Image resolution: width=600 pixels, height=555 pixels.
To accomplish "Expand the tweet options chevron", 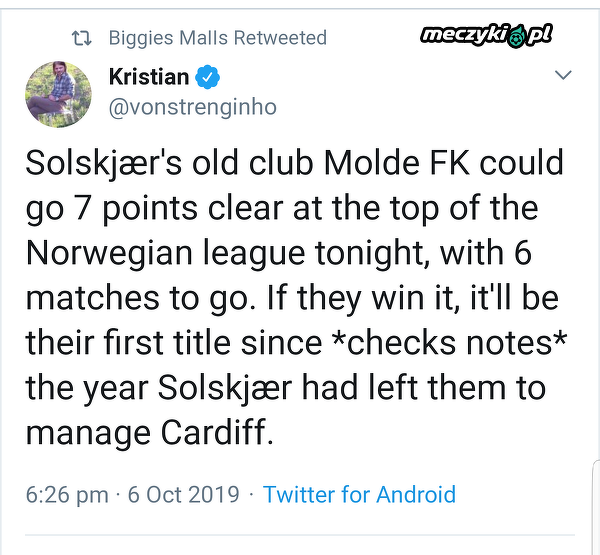I will [563, 75].
